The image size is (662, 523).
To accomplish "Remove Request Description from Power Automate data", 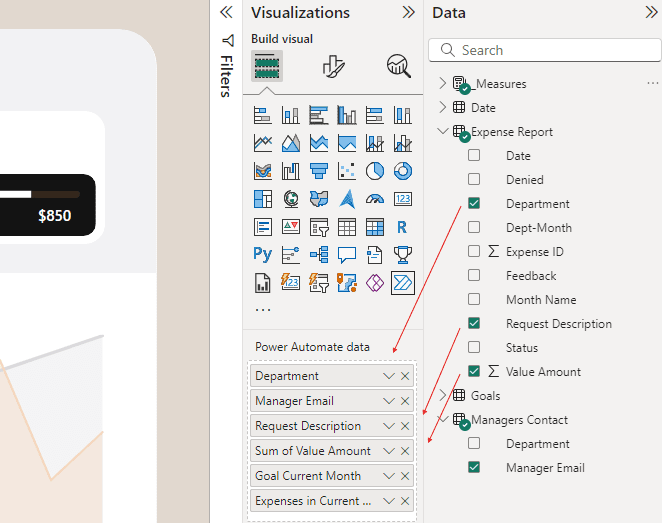I will (x=405, y=426).
